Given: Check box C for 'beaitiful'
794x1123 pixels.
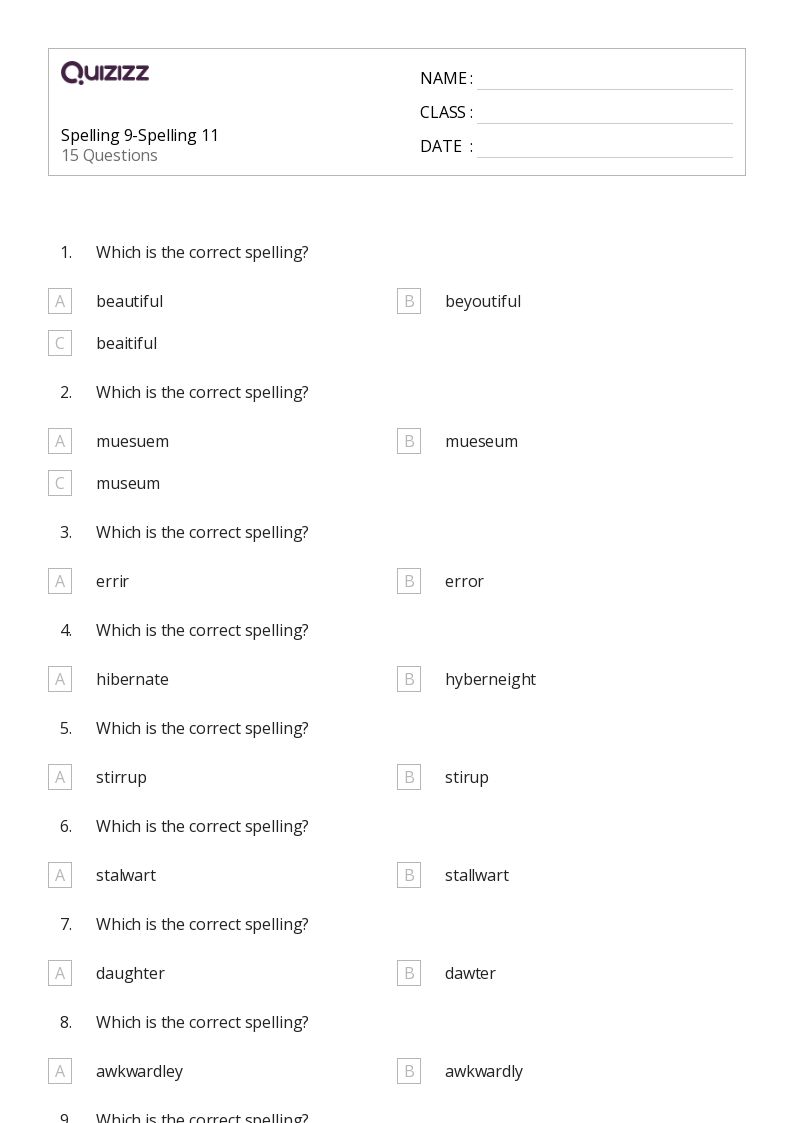Looking at the screenshot, I should [60, 343].
